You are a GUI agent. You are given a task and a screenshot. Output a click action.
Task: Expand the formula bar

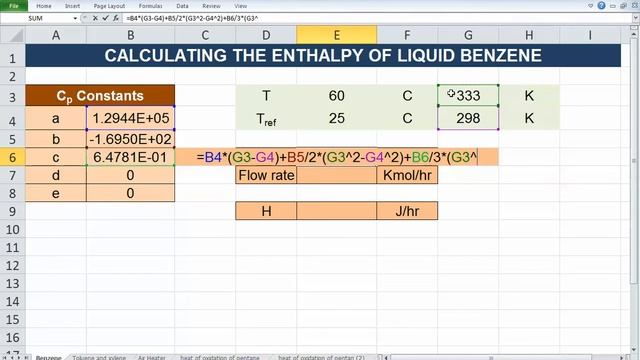[636, 18]
